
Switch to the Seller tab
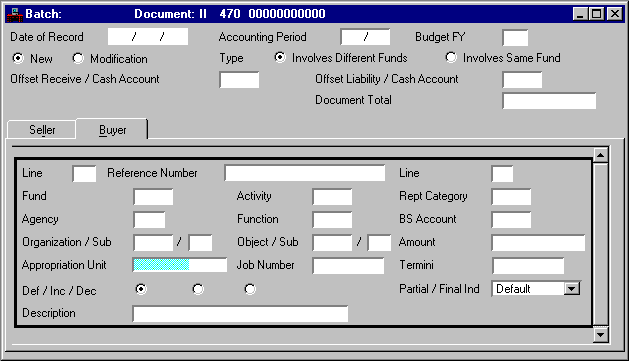42,130
